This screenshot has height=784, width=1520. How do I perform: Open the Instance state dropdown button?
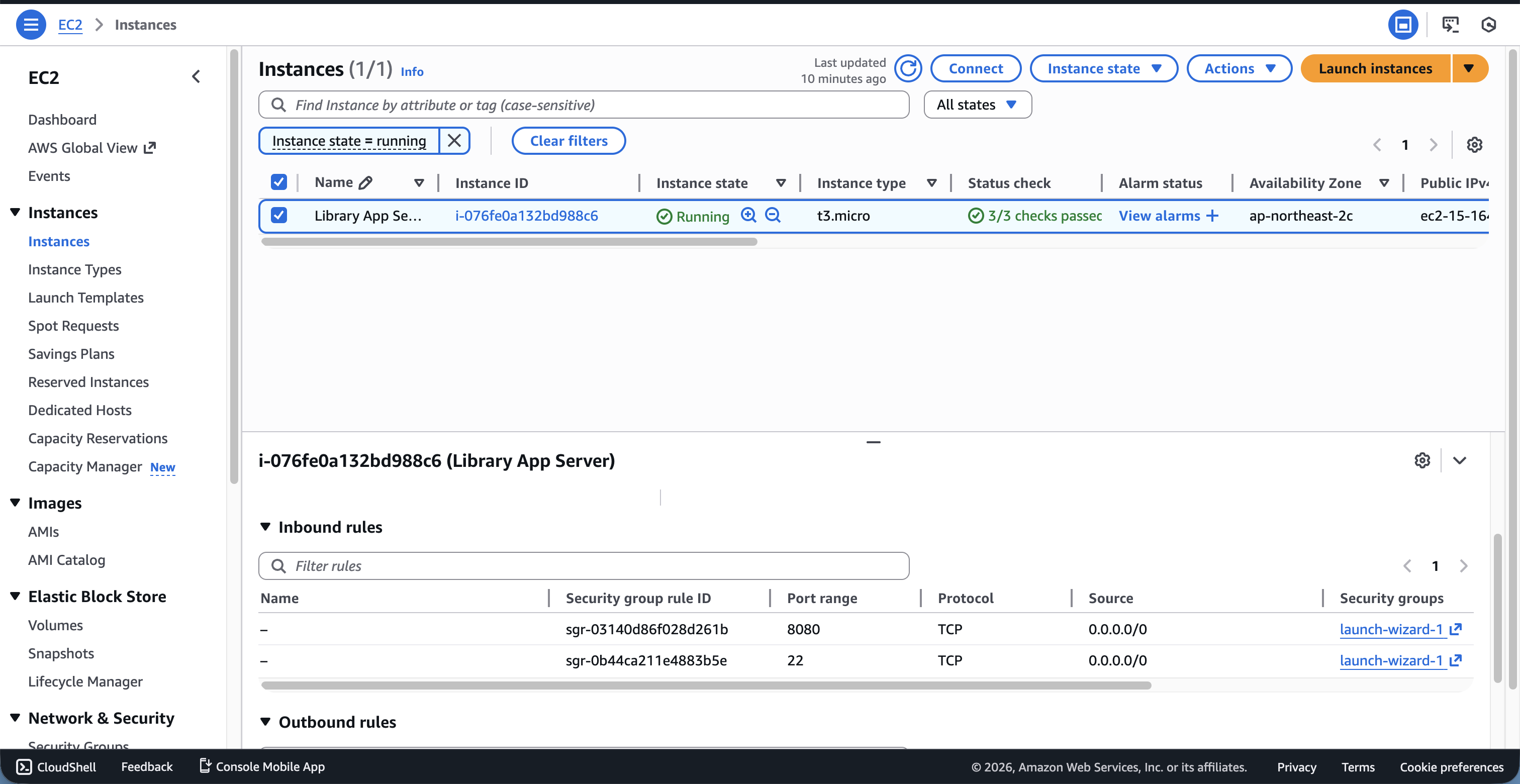coord(1103,69)
